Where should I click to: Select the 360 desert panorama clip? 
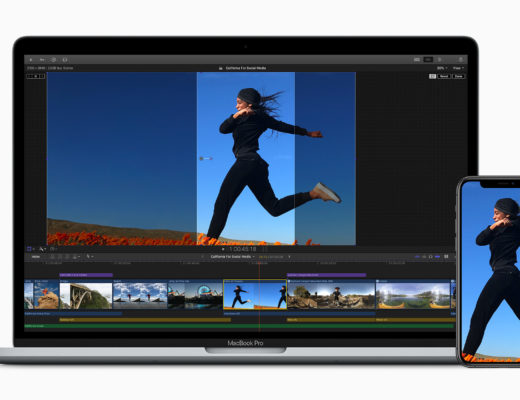coord(331,294)
